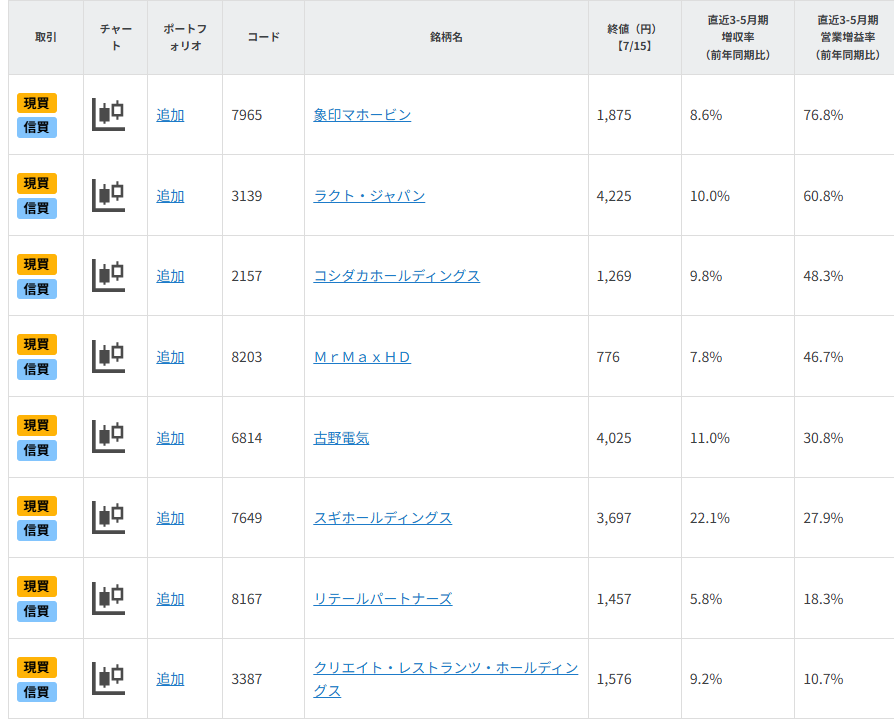Add 象印マホービン to portfolio via 追加
The width and height of the screenshot is (894, 719).
(170, 115)
